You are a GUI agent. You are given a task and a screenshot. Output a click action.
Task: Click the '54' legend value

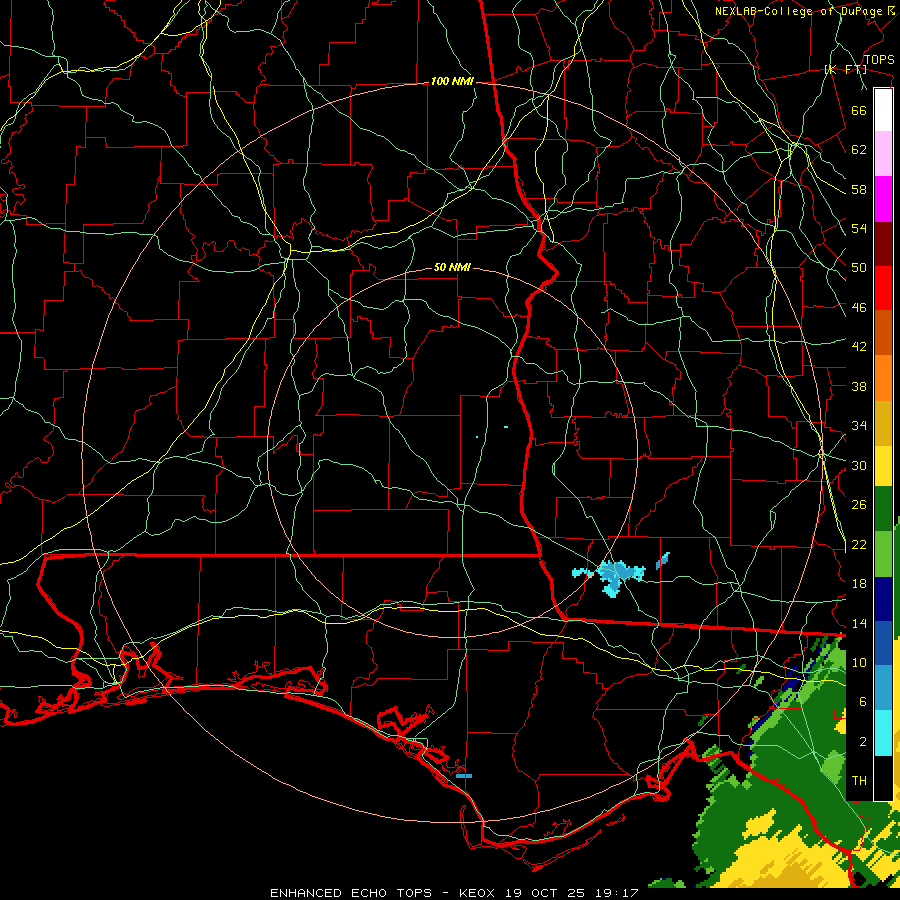859,228
